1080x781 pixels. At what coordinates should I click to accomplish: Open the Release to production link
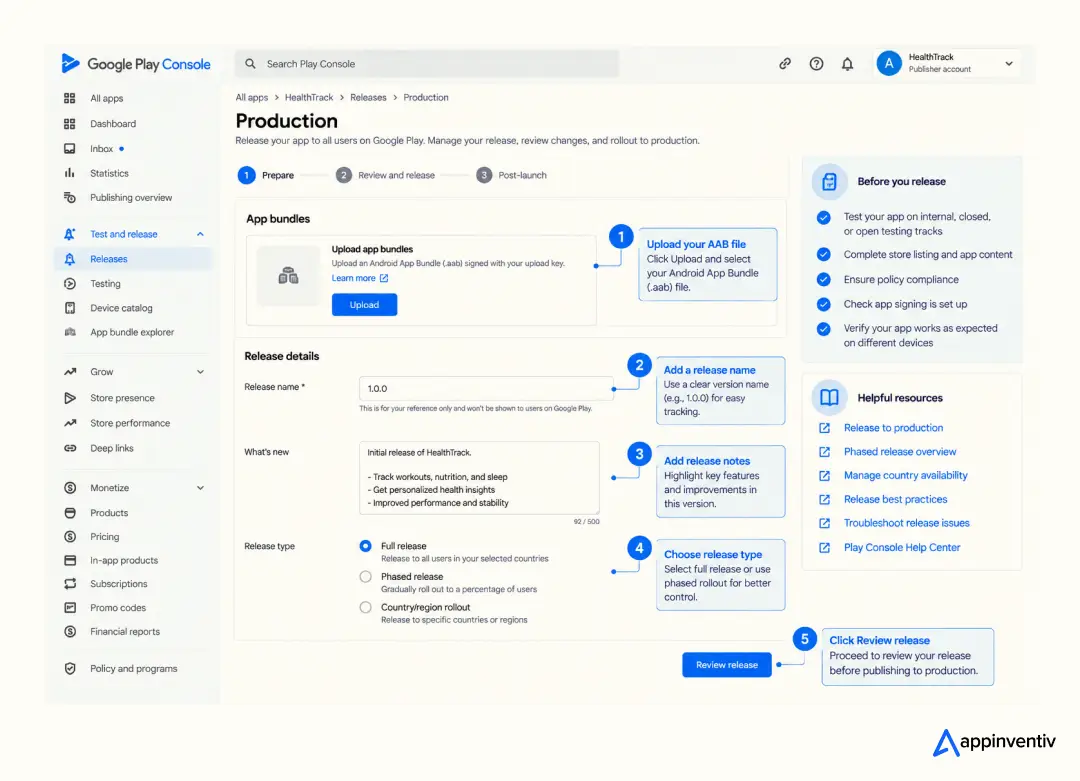[893, 428]
